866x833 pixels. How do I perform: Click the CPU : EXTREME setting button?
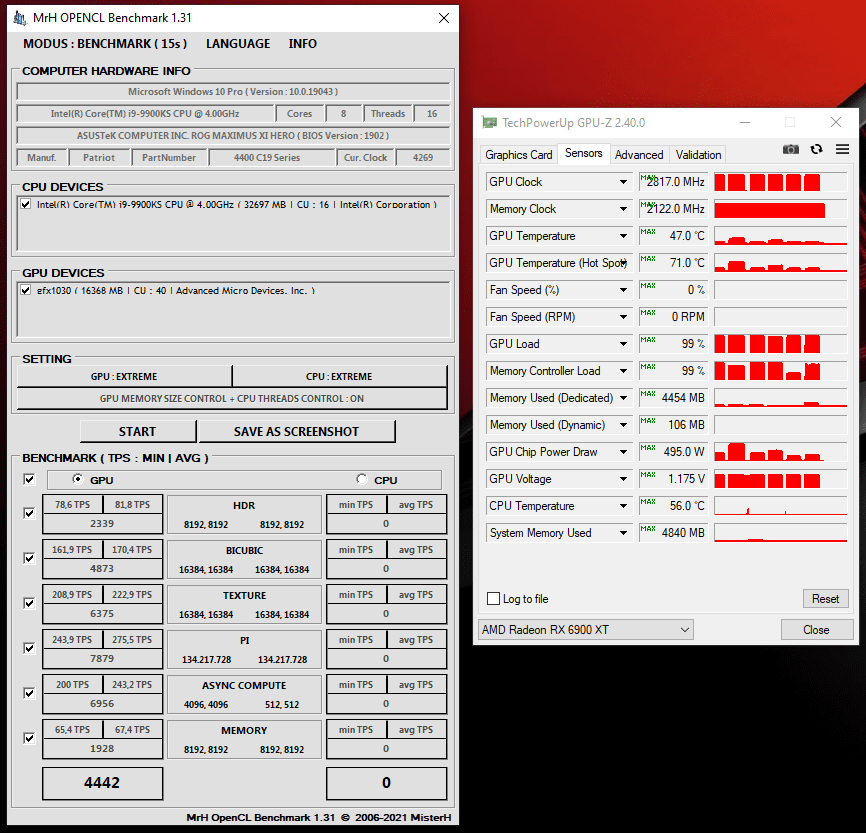click(339, 376)
